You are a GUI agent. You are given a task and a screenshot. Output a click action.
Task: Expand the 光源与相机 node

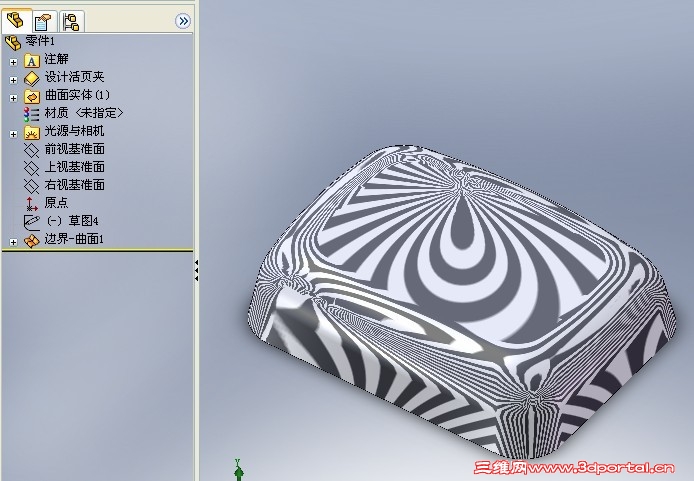13,134
